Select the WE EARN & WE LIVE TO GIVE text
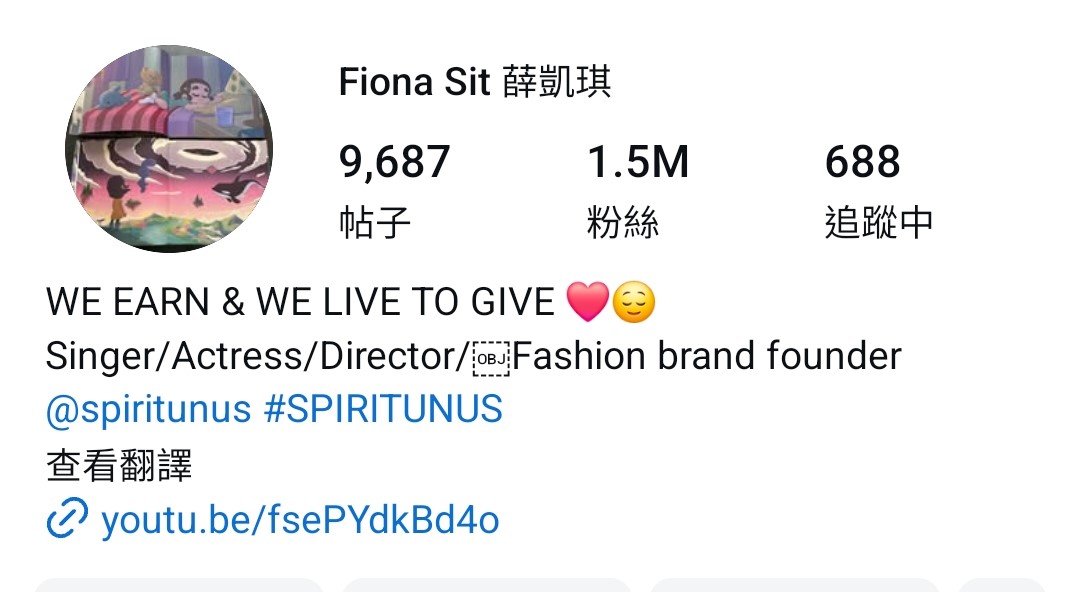Screen dimensions: 1080x592 click(300, 302)
